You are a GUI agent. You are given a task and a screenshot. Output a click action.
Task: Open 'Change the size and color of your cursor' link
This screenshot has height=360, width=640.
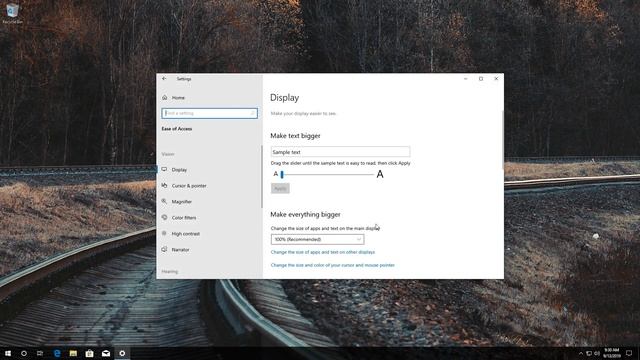pos(333,265)
